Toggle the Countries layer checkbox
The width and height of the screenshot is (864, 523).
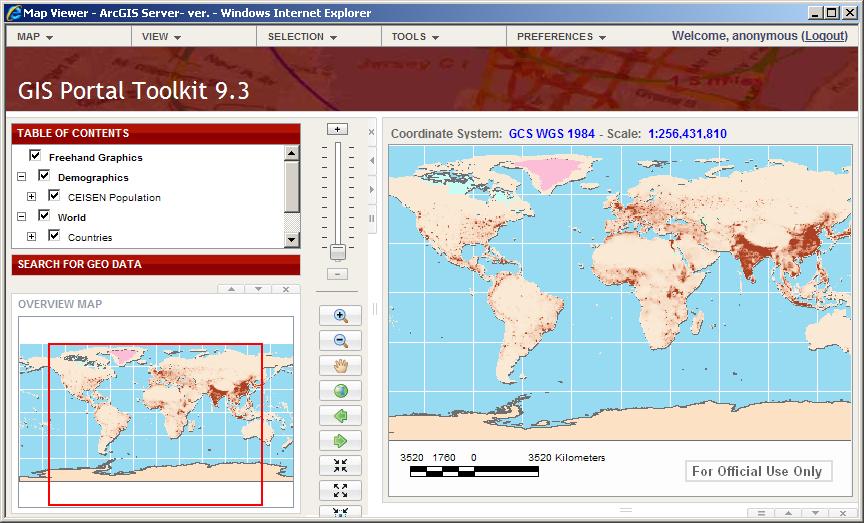pyautogui.click(x=54, y=235)
